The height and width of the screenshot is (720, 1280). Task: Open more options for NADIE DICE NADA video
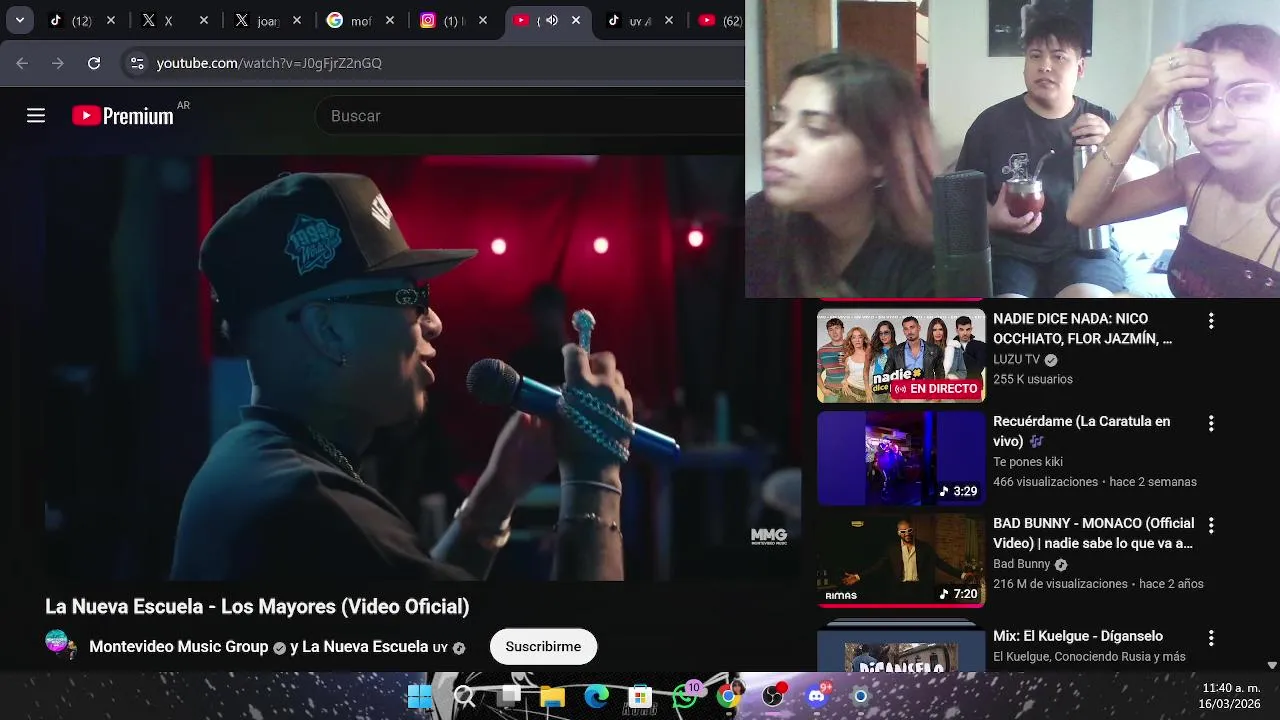point(1211,321)
